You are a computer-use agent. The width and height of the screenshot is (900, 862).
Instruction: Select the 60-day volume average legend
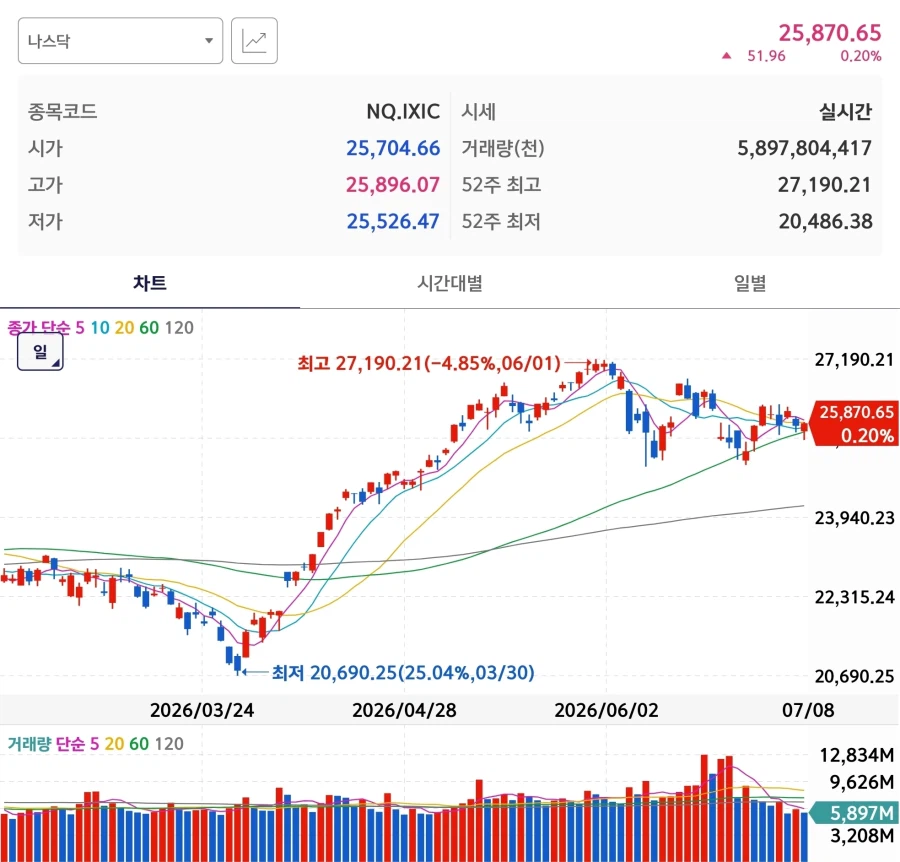click(139, 744)
